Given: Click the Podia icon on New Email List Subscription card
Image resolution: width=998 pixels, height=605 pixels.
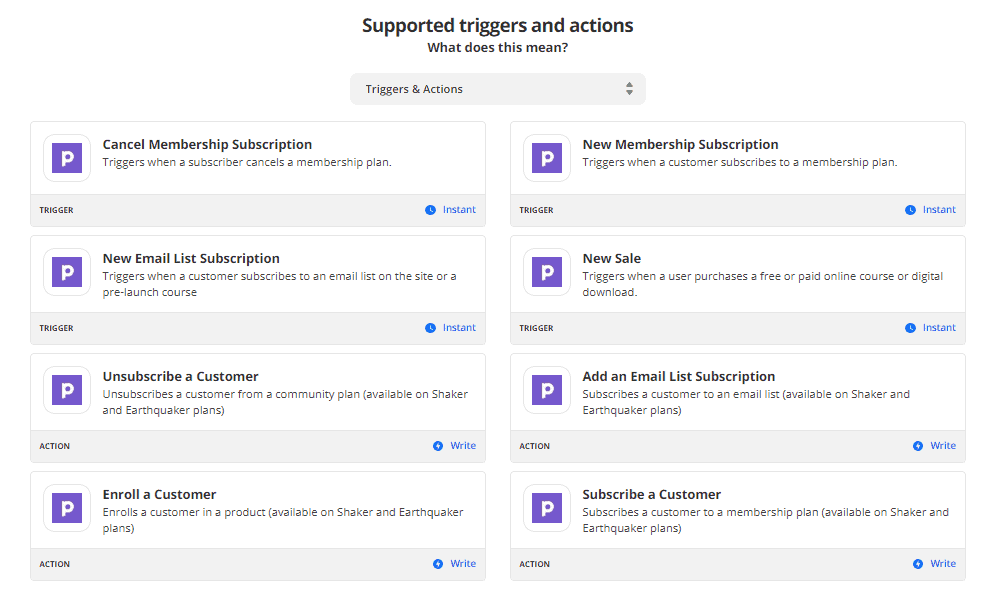Looking at the screenshot, I should pos(66,271).
